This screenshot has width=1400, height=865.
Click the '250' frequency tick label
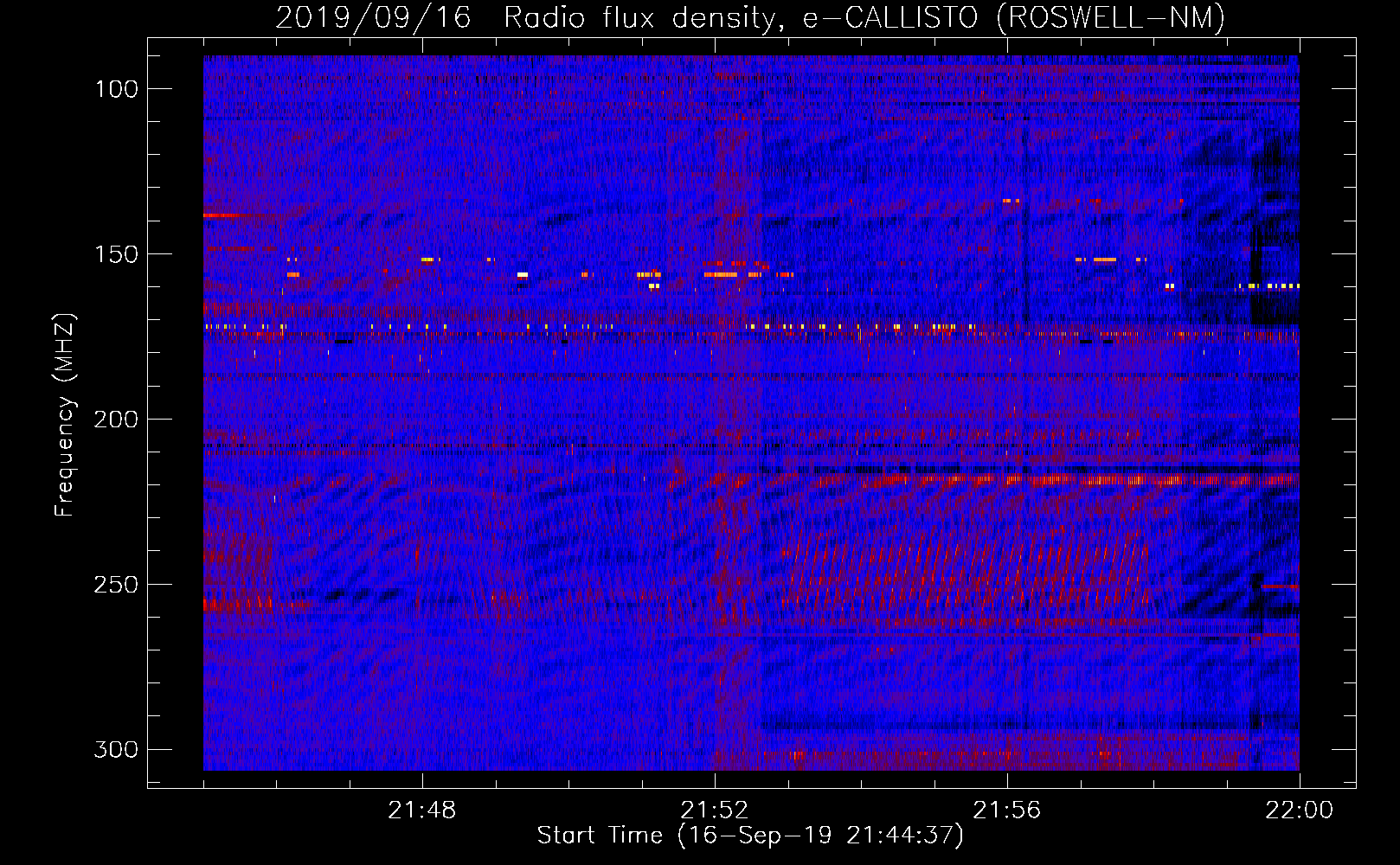pos(116,585)
